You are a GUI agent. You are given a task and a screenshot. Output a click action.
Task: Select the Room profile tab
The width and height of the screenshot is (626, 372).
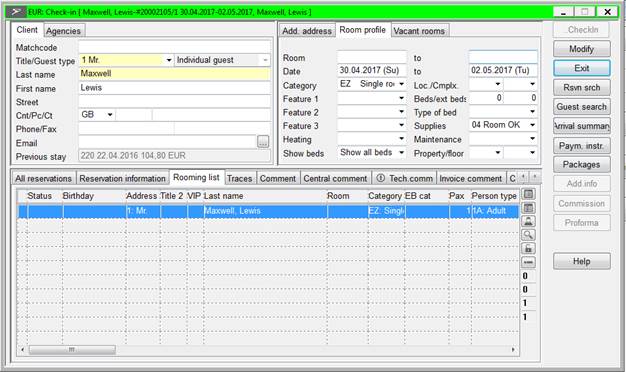pyautogui.click(x=363, y=30)
